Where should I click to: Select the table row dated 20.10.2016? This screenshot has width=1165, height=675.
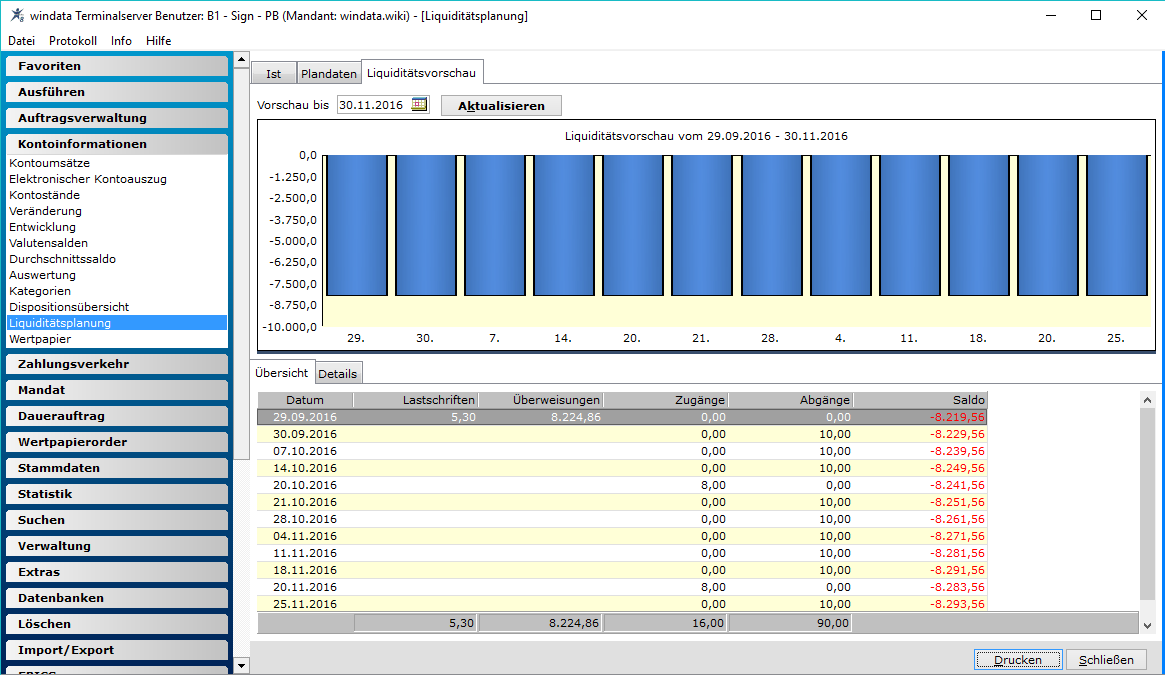point(622,485)
